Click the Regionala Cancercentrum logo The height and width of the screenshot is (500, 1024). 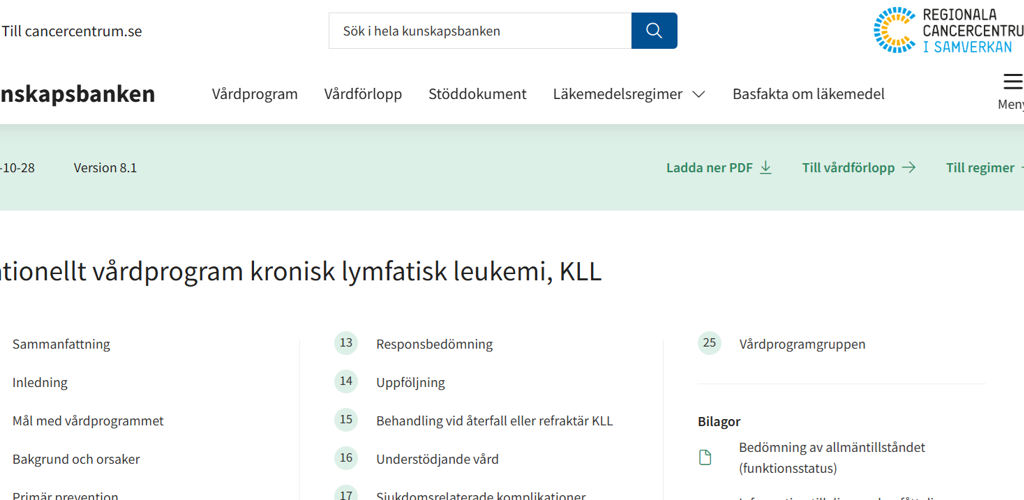tap(949, 30)
